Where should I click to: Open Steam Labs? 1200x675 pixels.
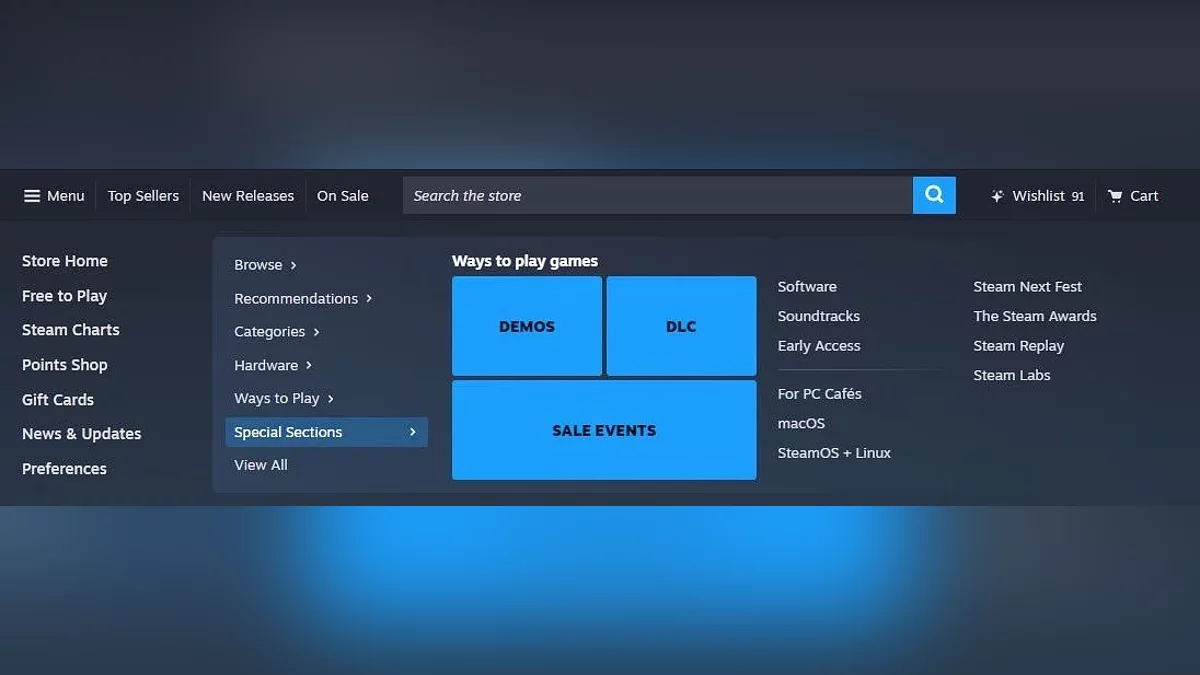pos(1012,375)
